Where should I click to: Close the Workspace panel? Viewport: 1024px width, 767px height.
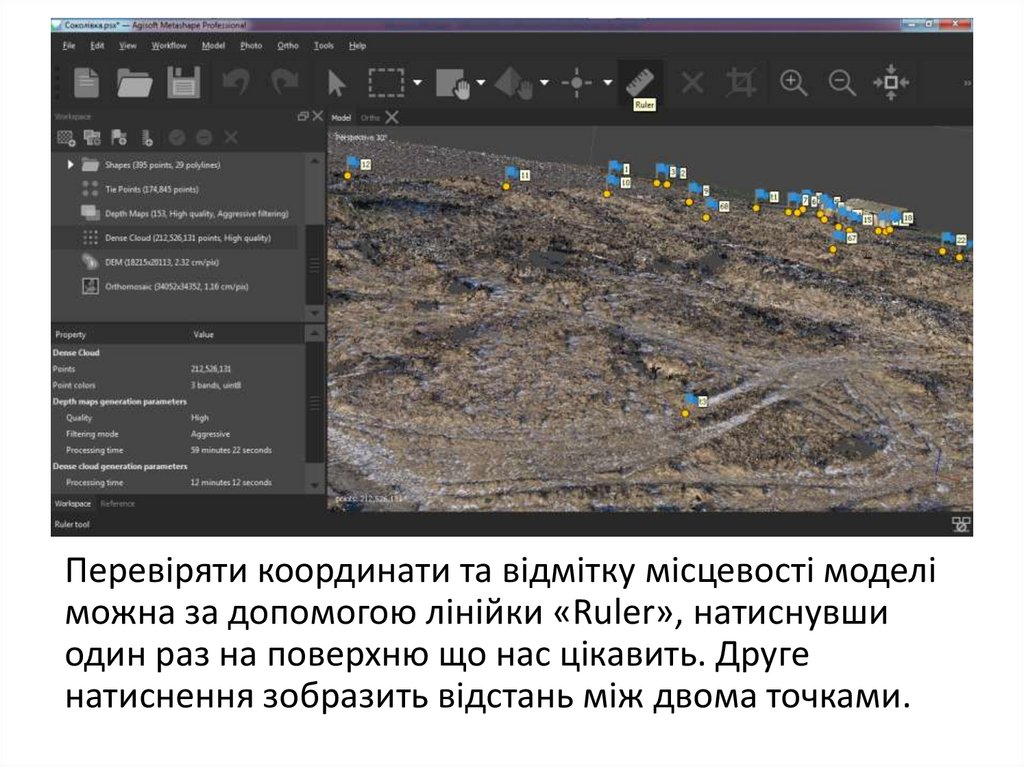tap(317, 116)
